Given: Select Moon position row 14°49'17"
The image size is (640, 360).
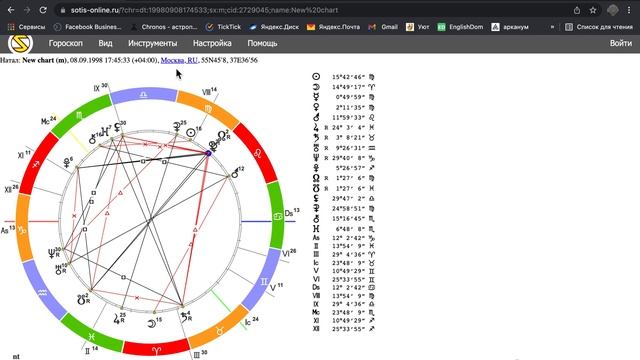Looking at the screenshot, I should coord(343,87).
